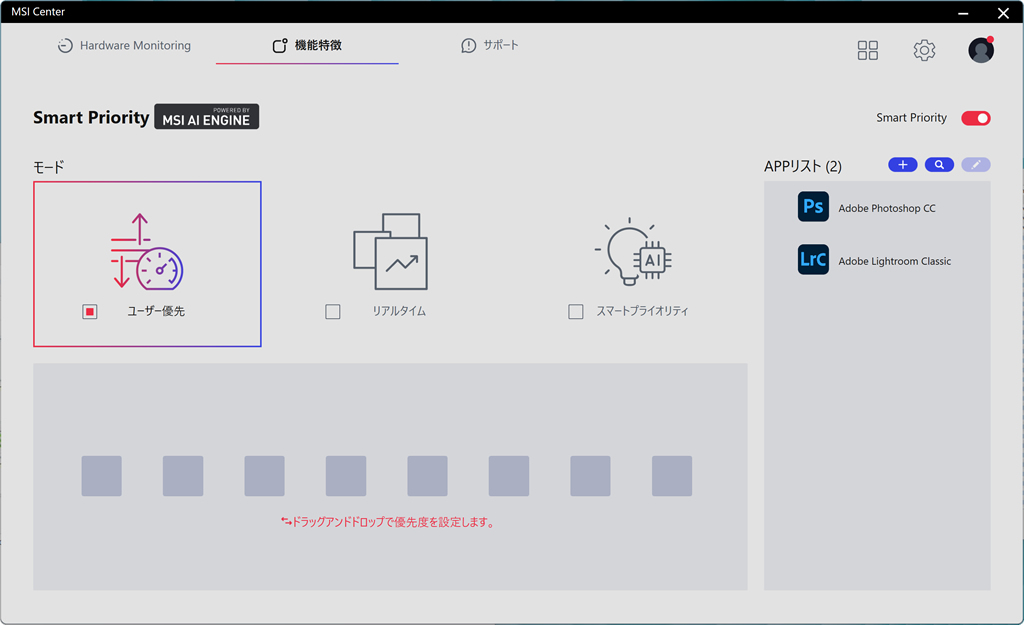This screenshot has width=1024, height=625.
Task: Click the APP list edit pencil icon
Action: pos(976,165)
